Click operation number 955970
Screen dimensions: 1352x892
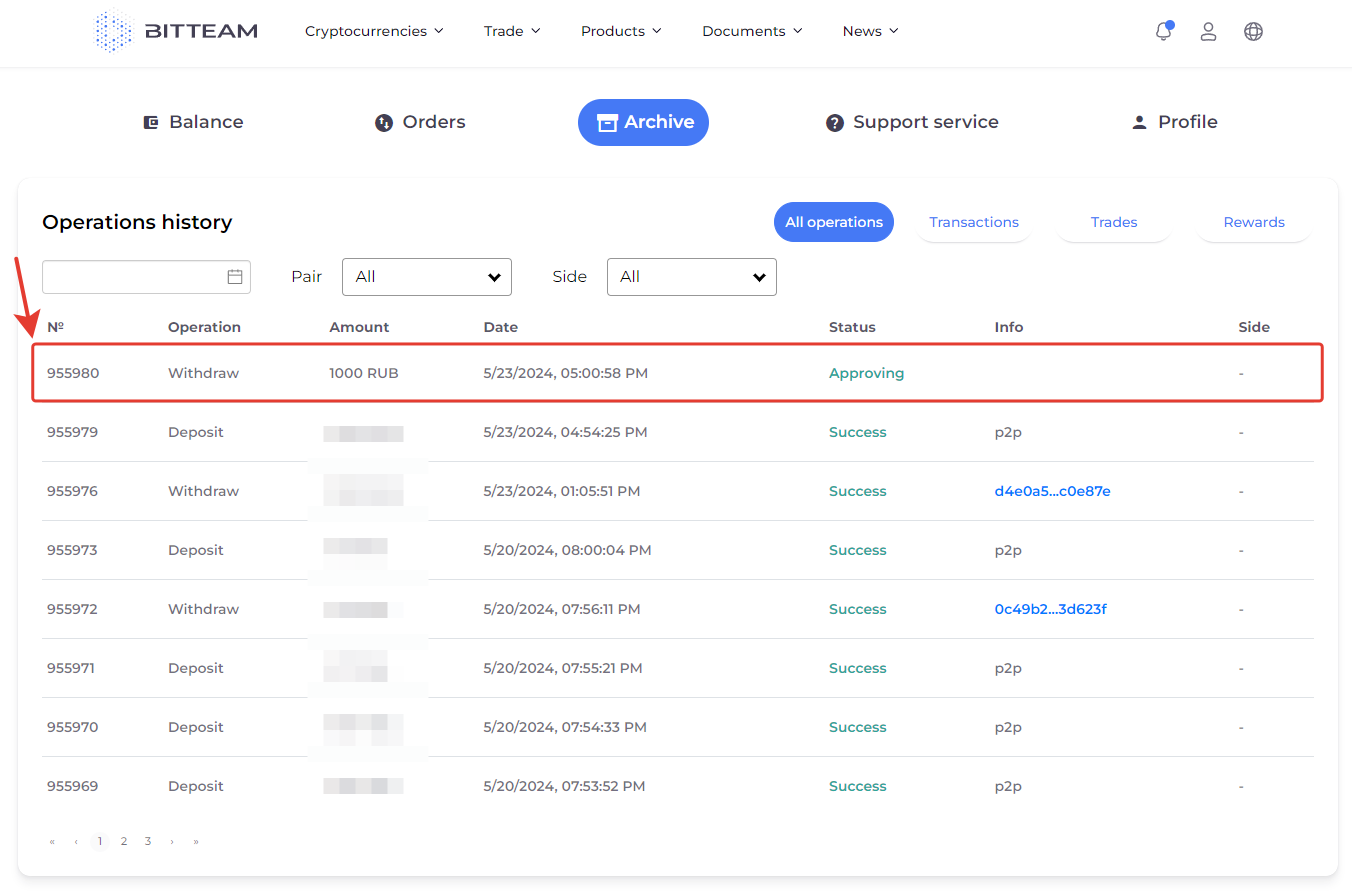click(x=73, y=727)
